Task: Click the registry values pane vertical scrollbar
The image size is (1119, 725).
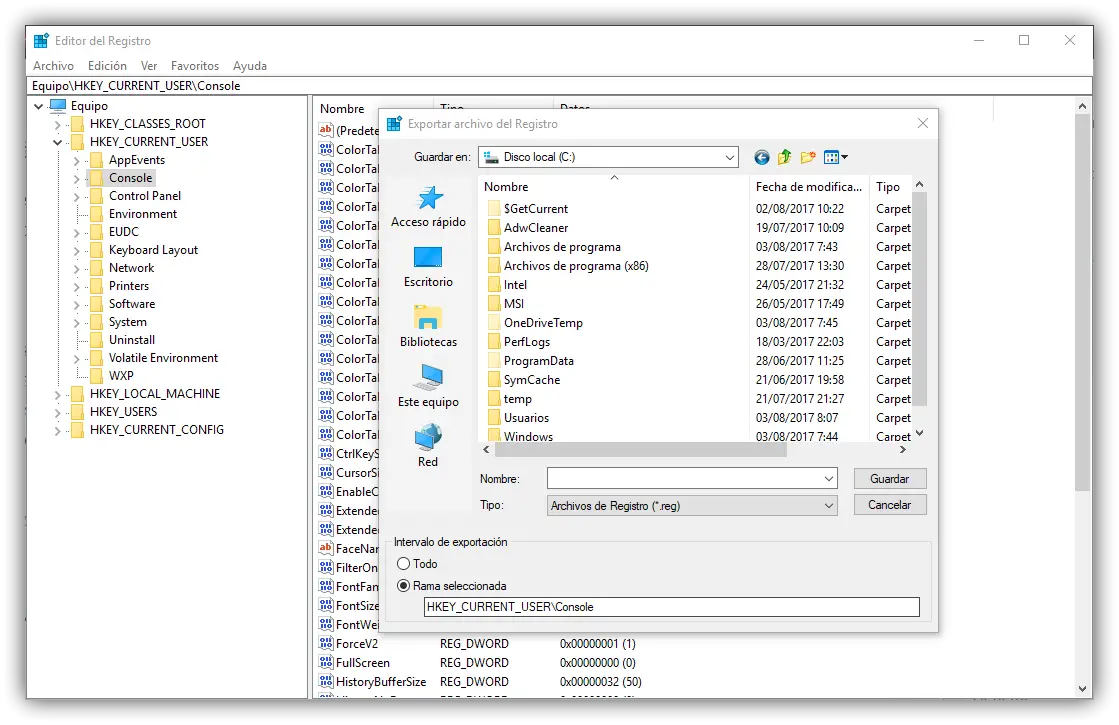Action: click(x=1083, y=302)
